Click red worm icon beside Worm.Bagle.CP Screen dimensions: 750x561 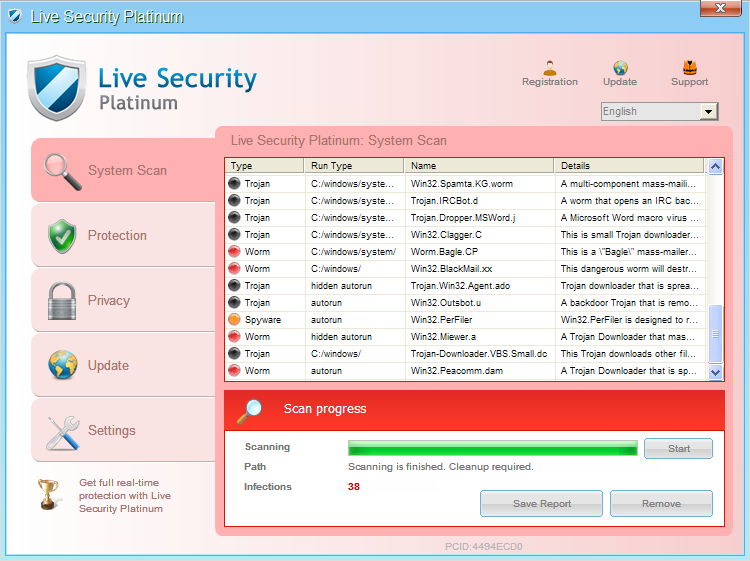[234, 252]
